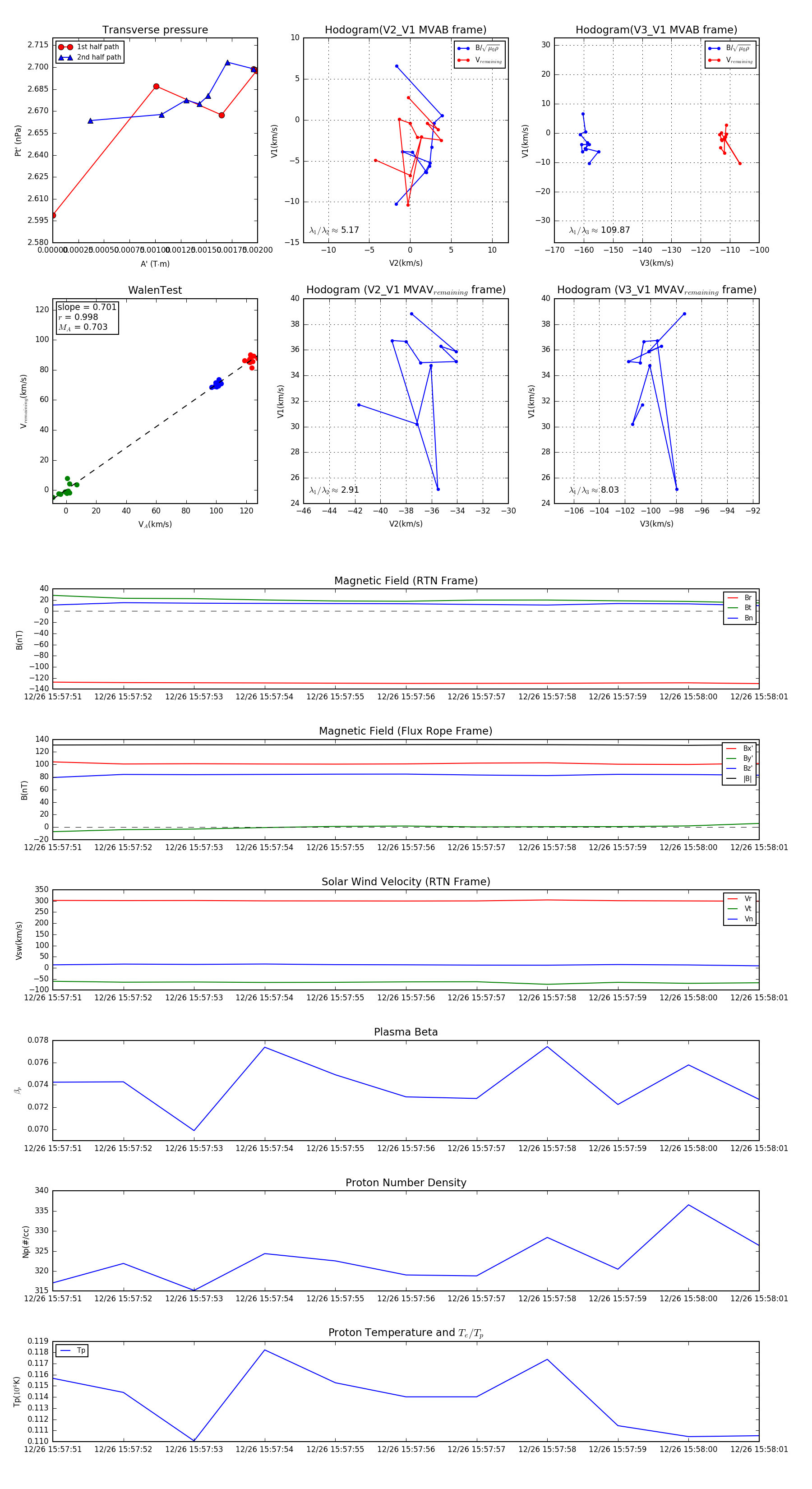Click the Transverse pressure plot title

[x=155, y=30]
